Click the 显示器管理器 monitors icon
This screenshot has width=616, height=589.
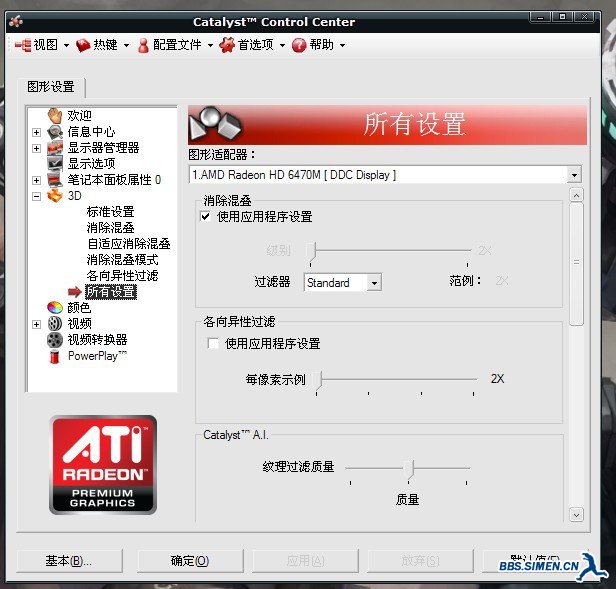coord(55,148)
